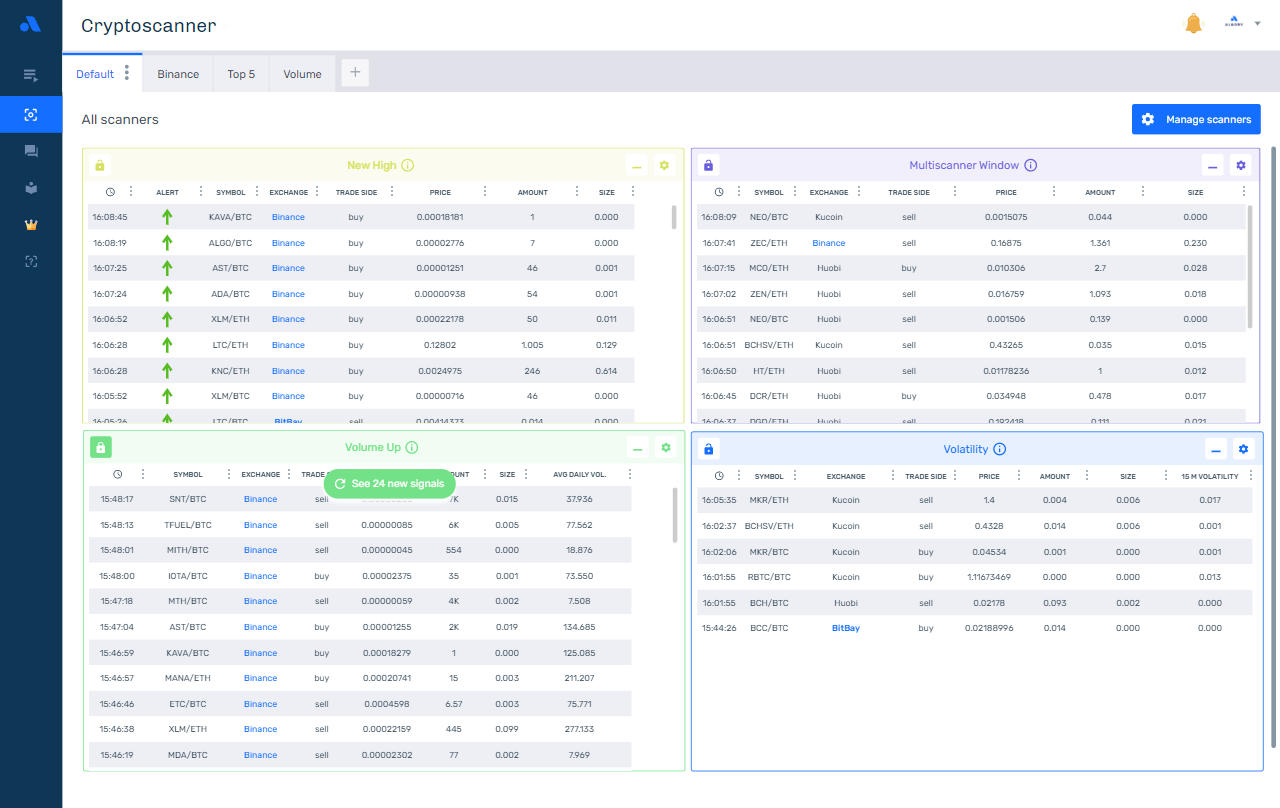
Task: Open the Volume Up scanner settings gear
Action: (666, 448)
